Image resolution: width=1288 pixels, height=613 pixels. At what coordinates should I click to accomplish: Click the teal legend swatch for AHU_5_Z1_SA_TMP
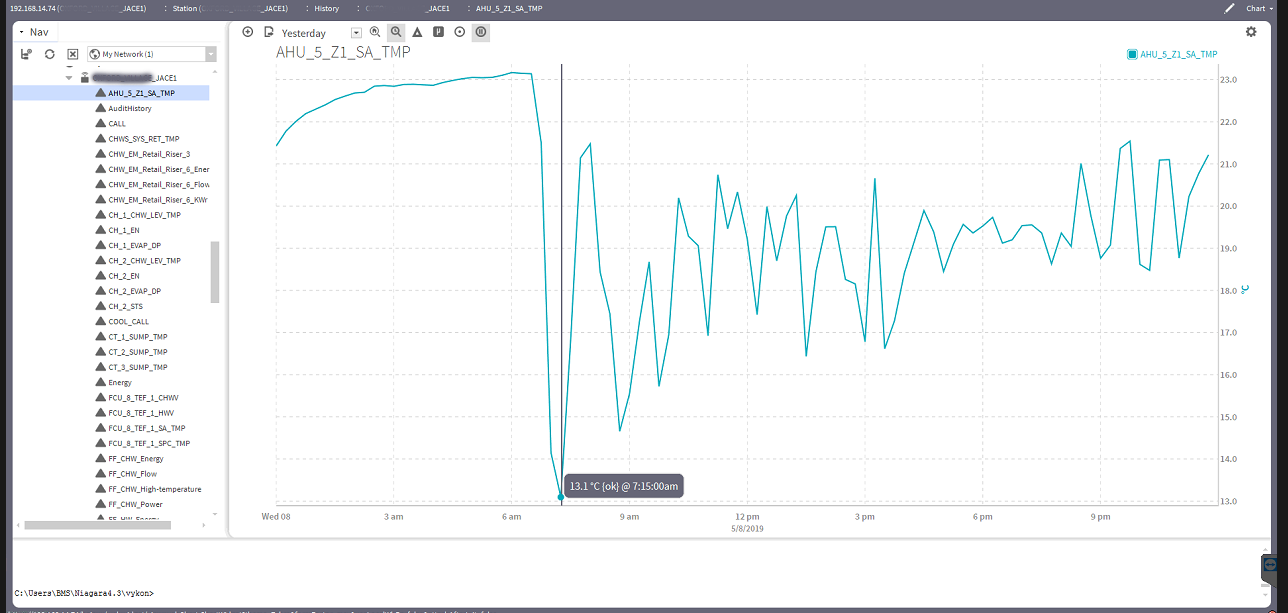tap(1132, 54)
